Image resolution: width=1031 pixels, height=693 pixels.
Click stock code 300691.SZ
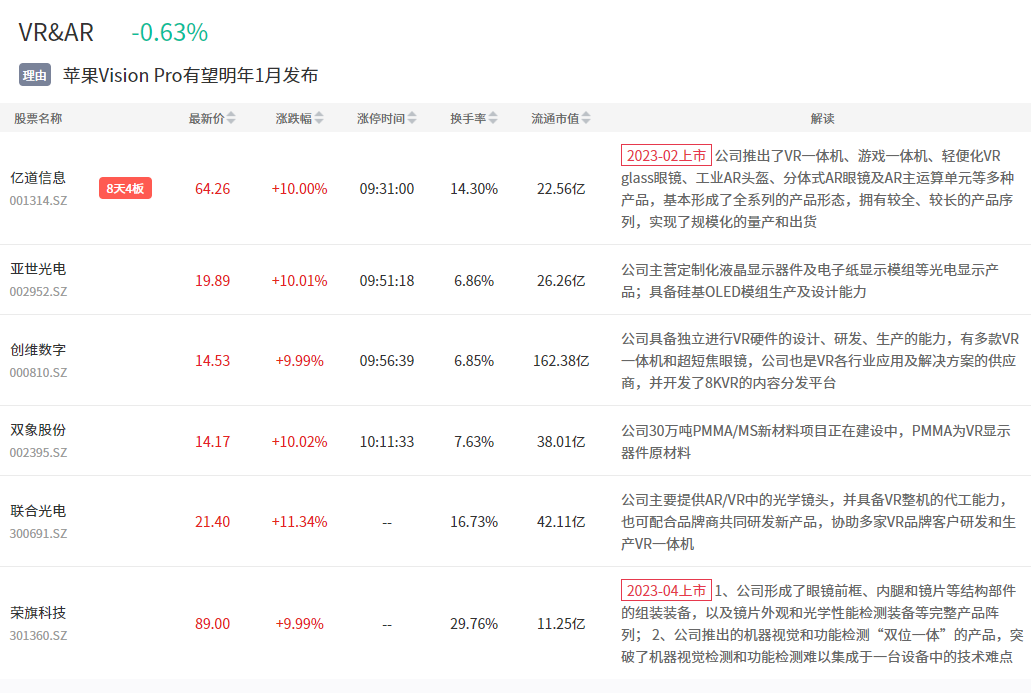[x=38, y=533]
